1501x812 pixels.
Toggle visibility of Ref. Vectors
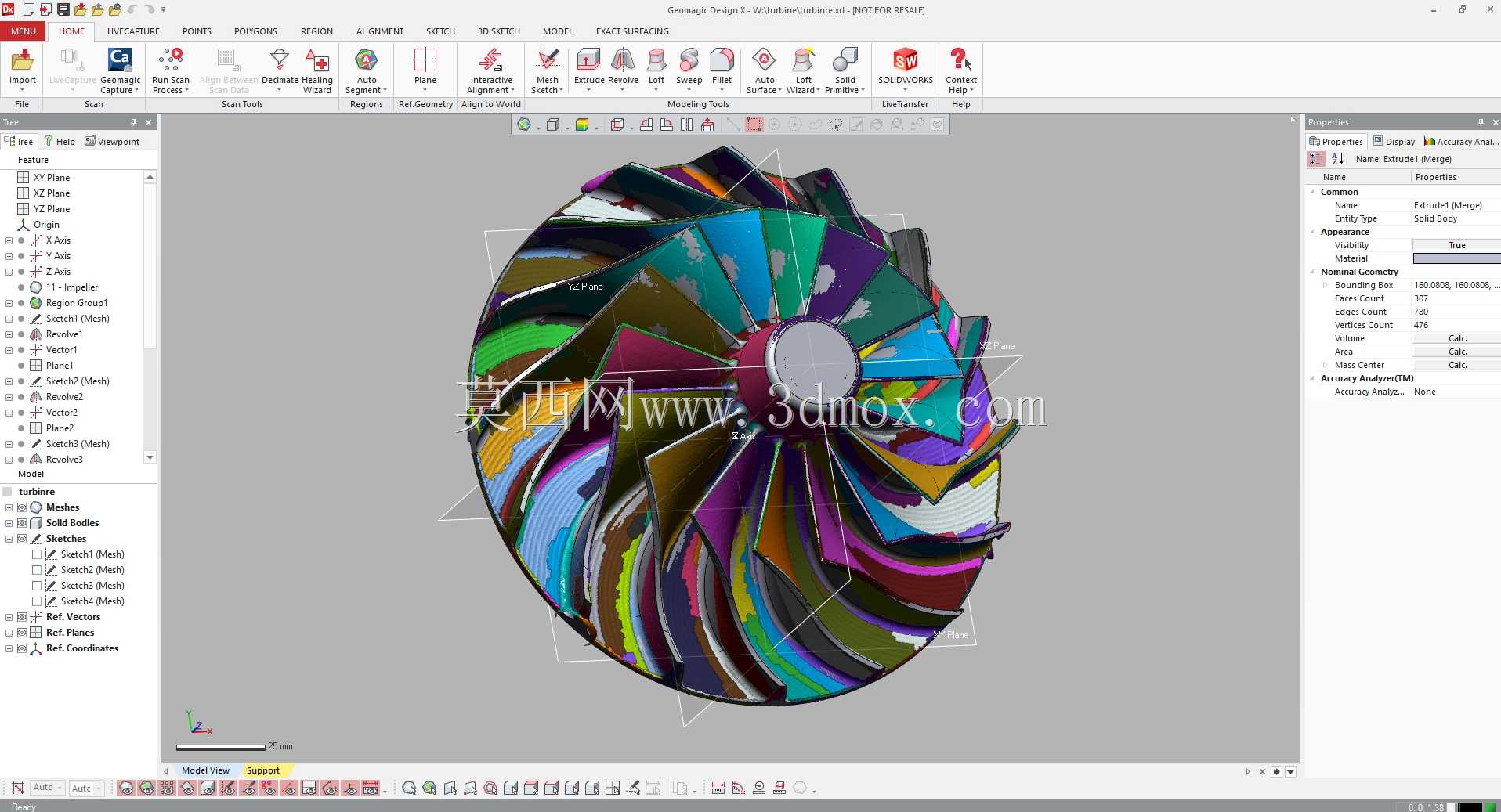click(x=22, y=617)
